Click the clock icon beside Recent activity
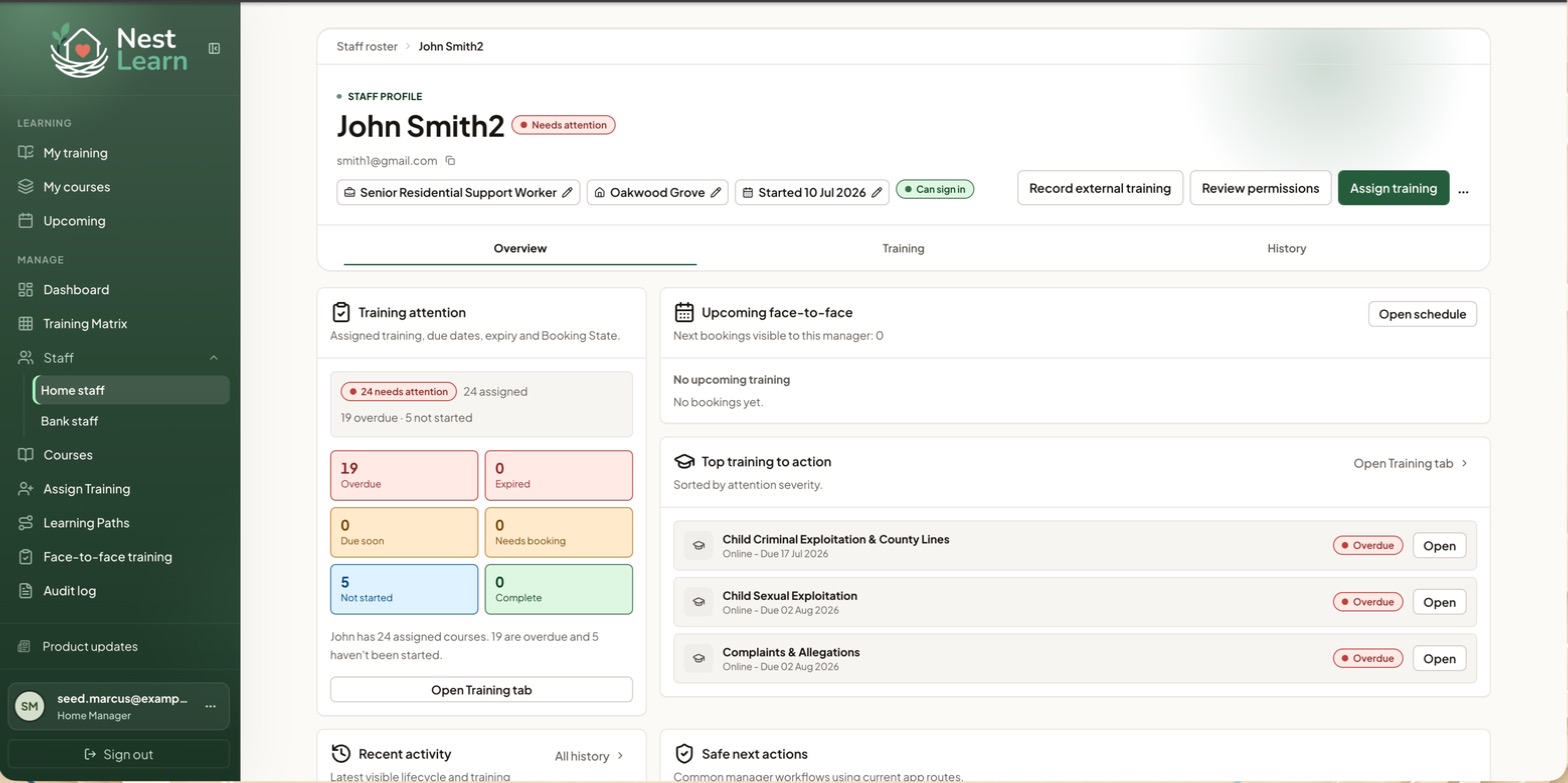This screenshot has height=783, width=1568. click(341, 753)
